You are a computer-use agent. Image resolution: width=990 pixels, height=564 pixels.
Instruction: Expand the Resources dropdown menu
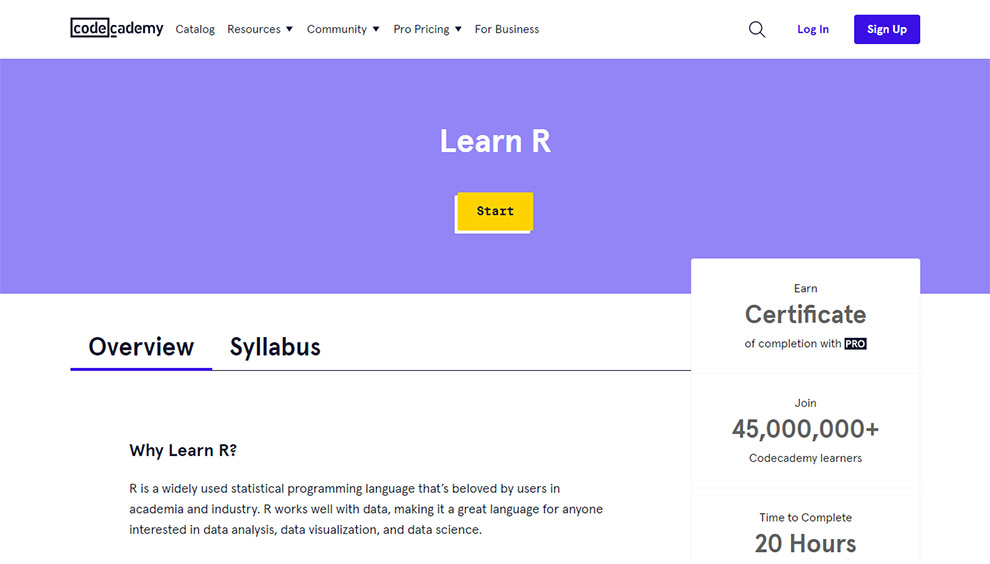coord(259,29)
